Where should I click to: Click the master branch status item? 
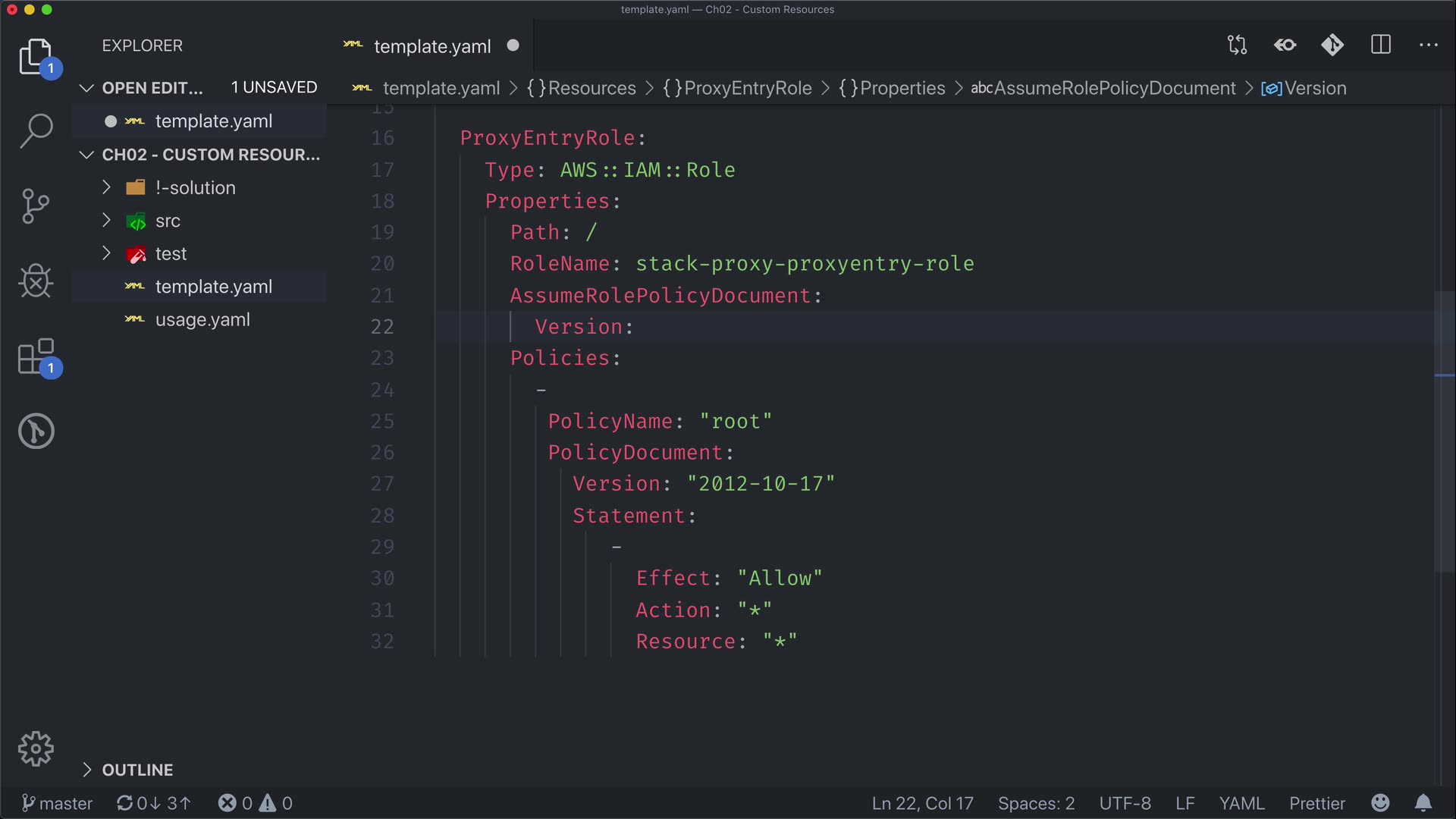tap(57, 803)
